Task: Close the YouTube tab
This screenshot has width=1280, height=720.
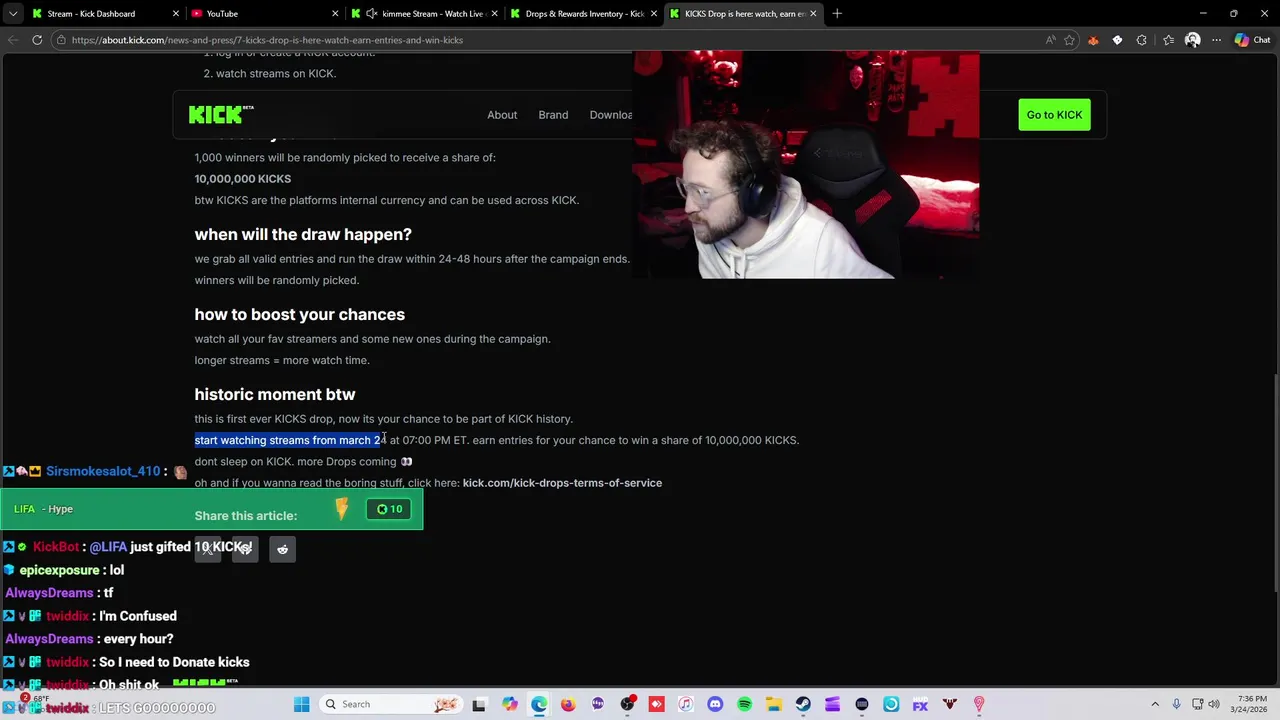Action: click(x=335, y=13)
